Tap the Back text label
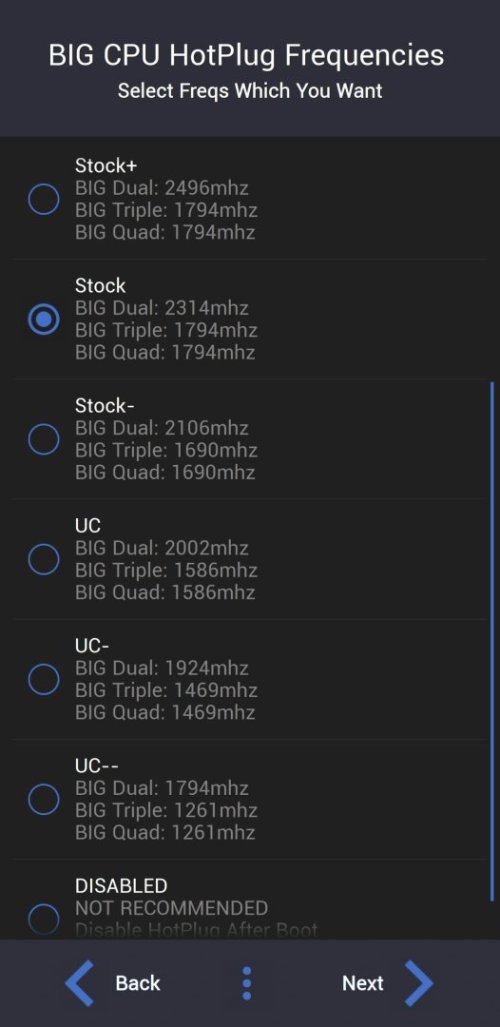This screenshot has height=1027, width=500. (x=138, y=983)
